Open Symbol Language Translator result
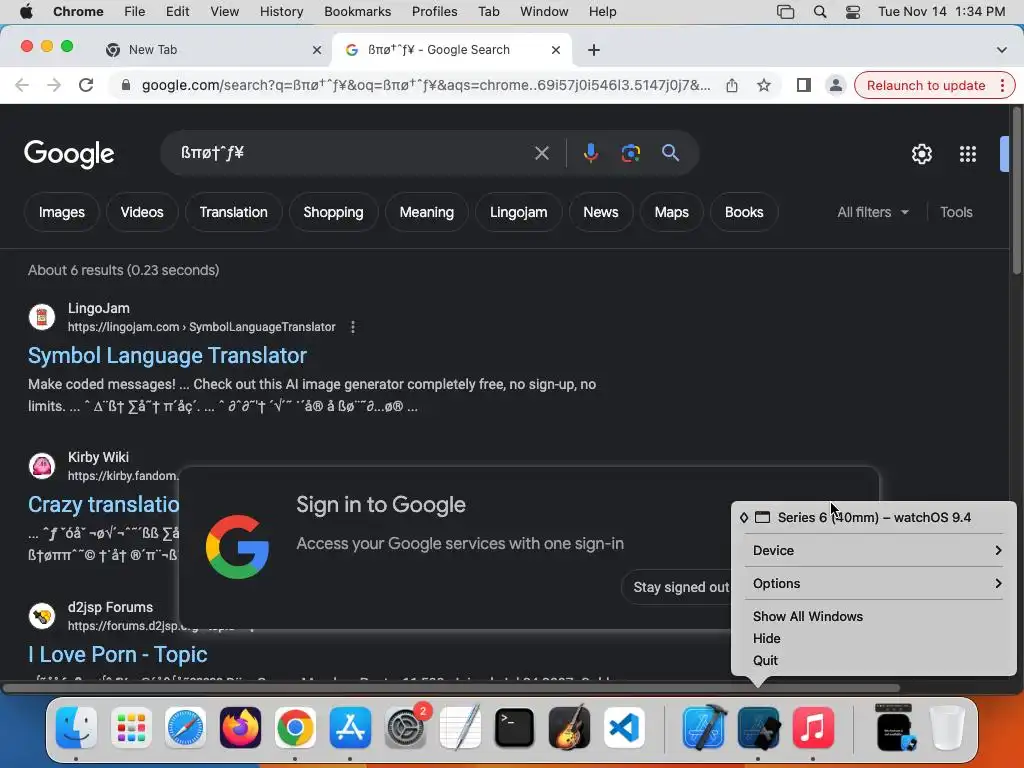The height and width of the screenshot is (768, 1024). pyautogui.click(x=167, y=355)
